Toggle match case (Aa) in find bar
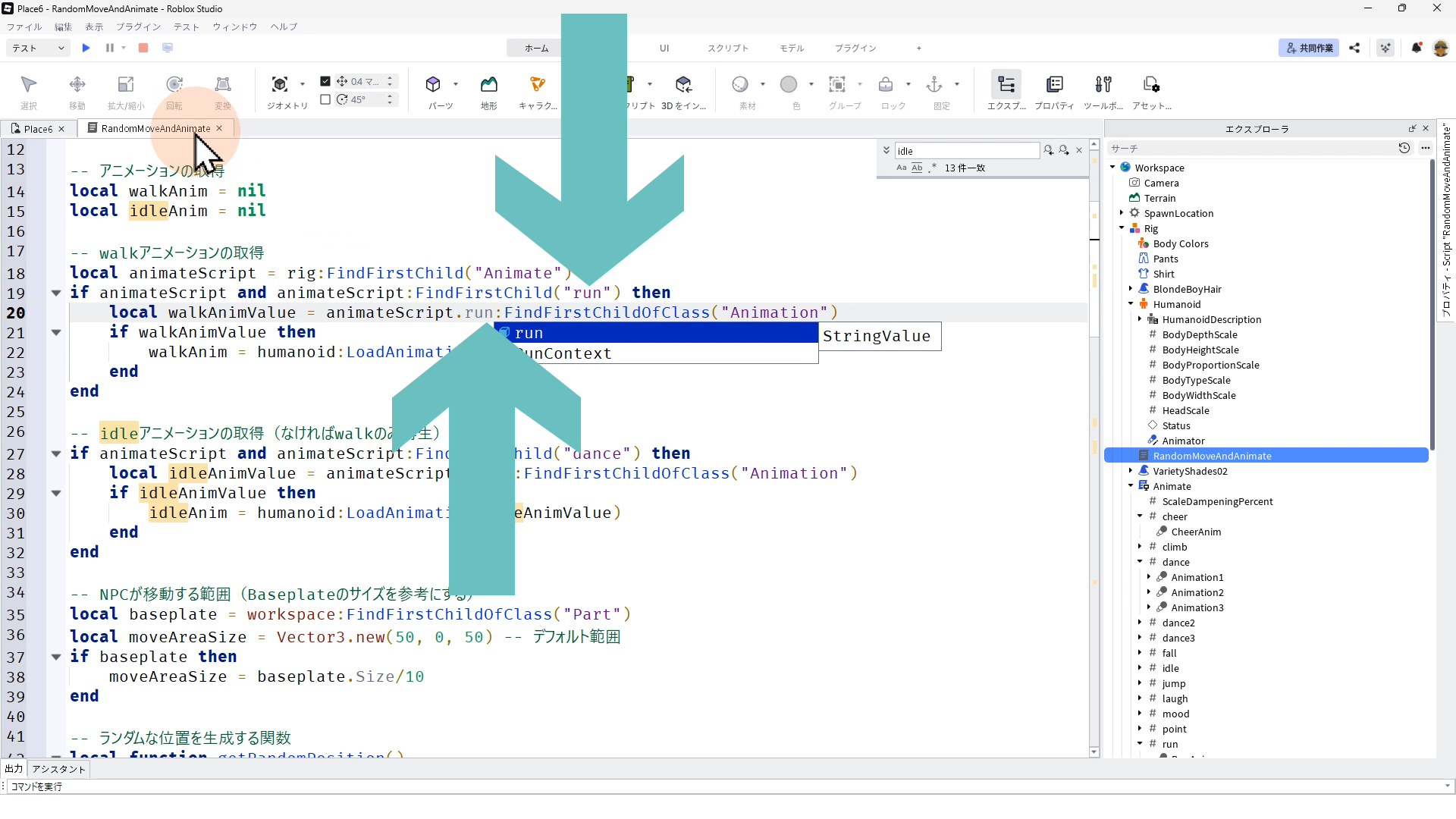 pyautogui.click(x=901, y=168)
